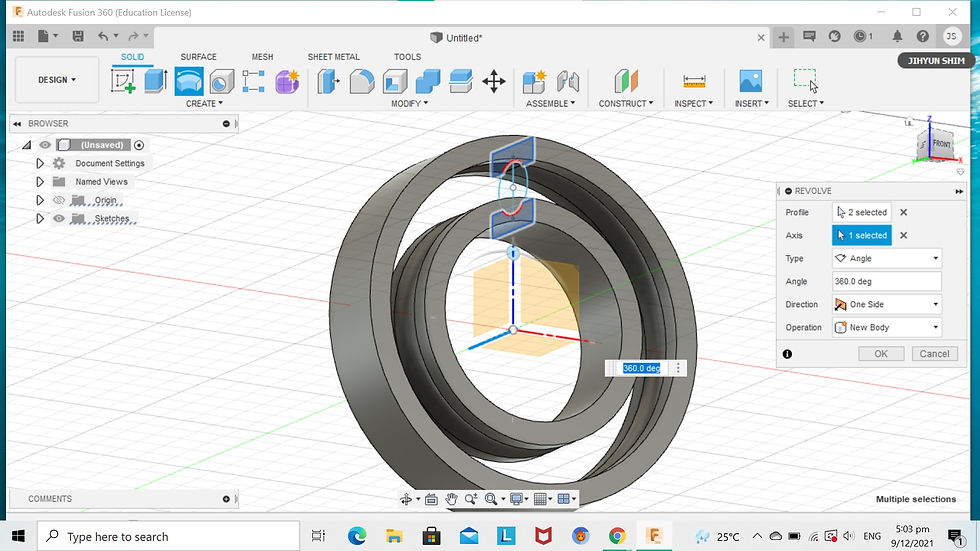The image size is (980, 551).
Task: Open the DESIGN workspace dropdown
Action: (x=57, y=80)
